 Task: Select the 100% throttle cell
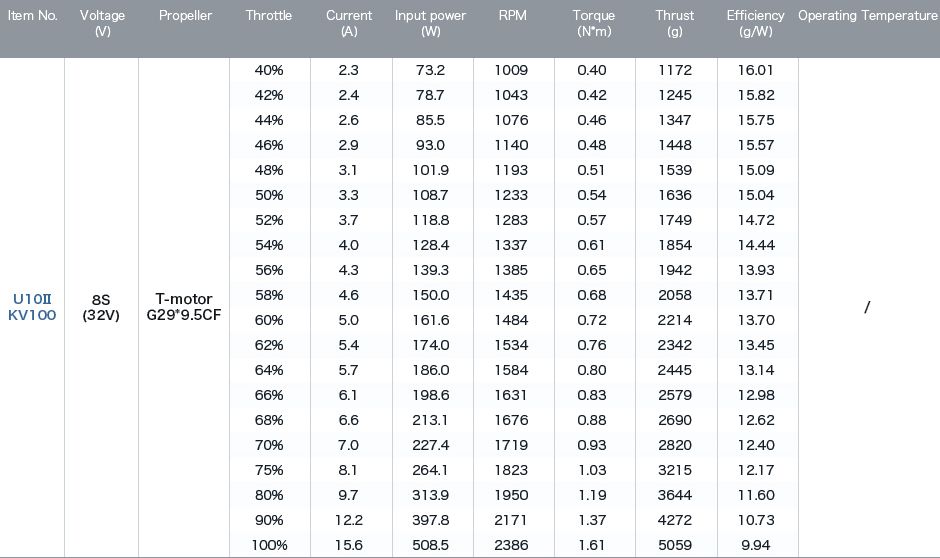269,545
